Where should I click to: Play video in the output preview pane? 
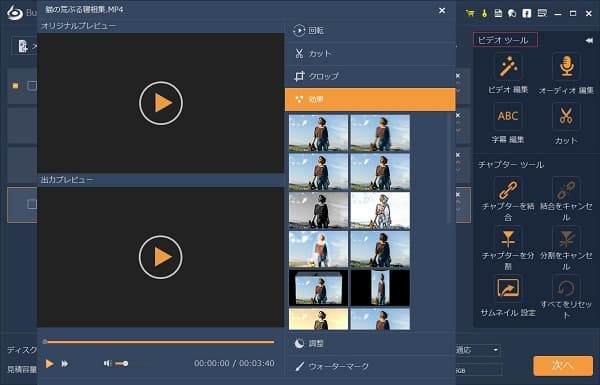pos(161,257)
